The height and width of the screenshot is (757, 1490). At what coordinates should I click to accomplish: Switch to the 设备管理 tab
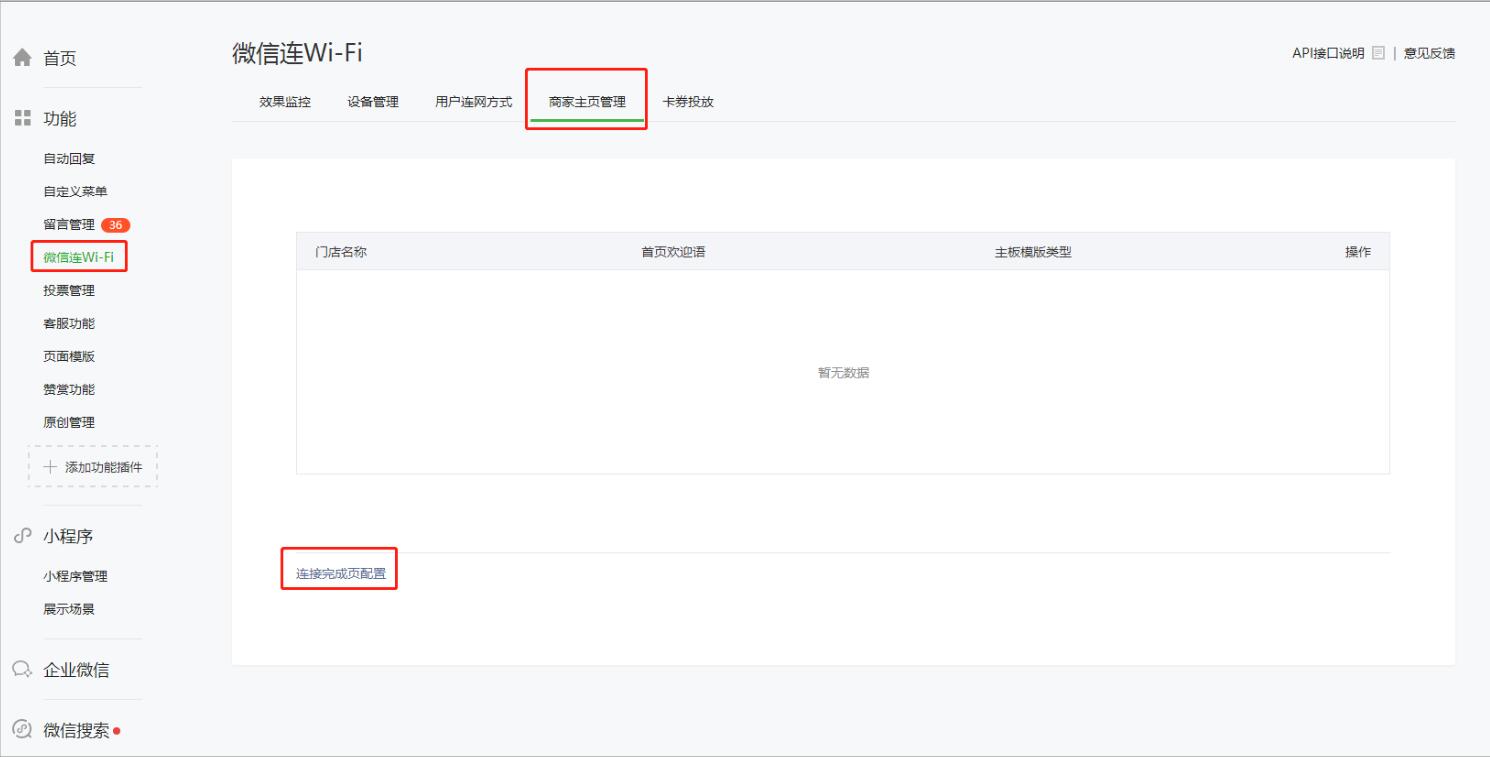373,102
